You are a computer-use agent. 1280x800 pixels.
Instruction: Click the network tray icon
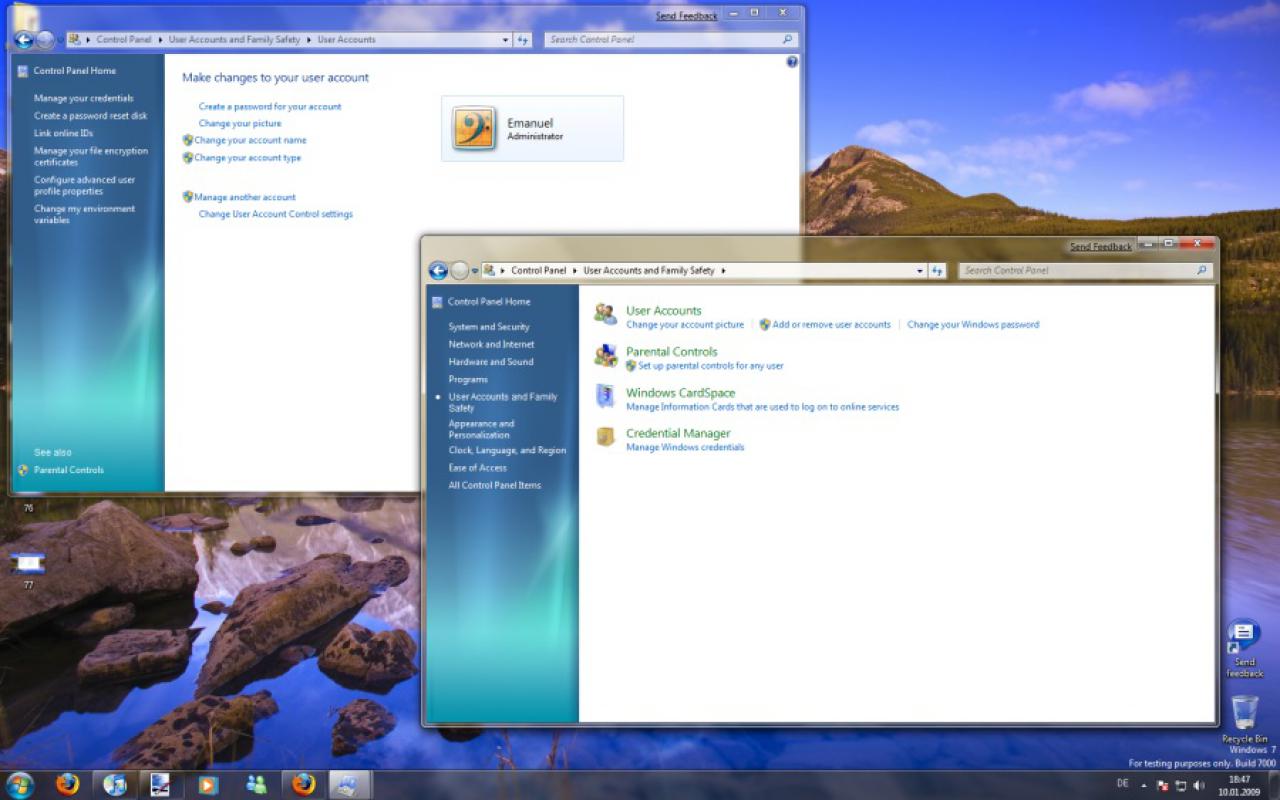click(x=1181, y=786)
